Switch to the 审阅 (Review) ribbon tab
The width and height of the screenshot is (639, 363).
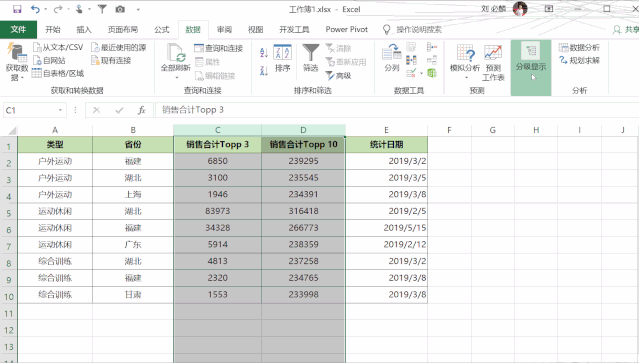[x=224, y=29]
